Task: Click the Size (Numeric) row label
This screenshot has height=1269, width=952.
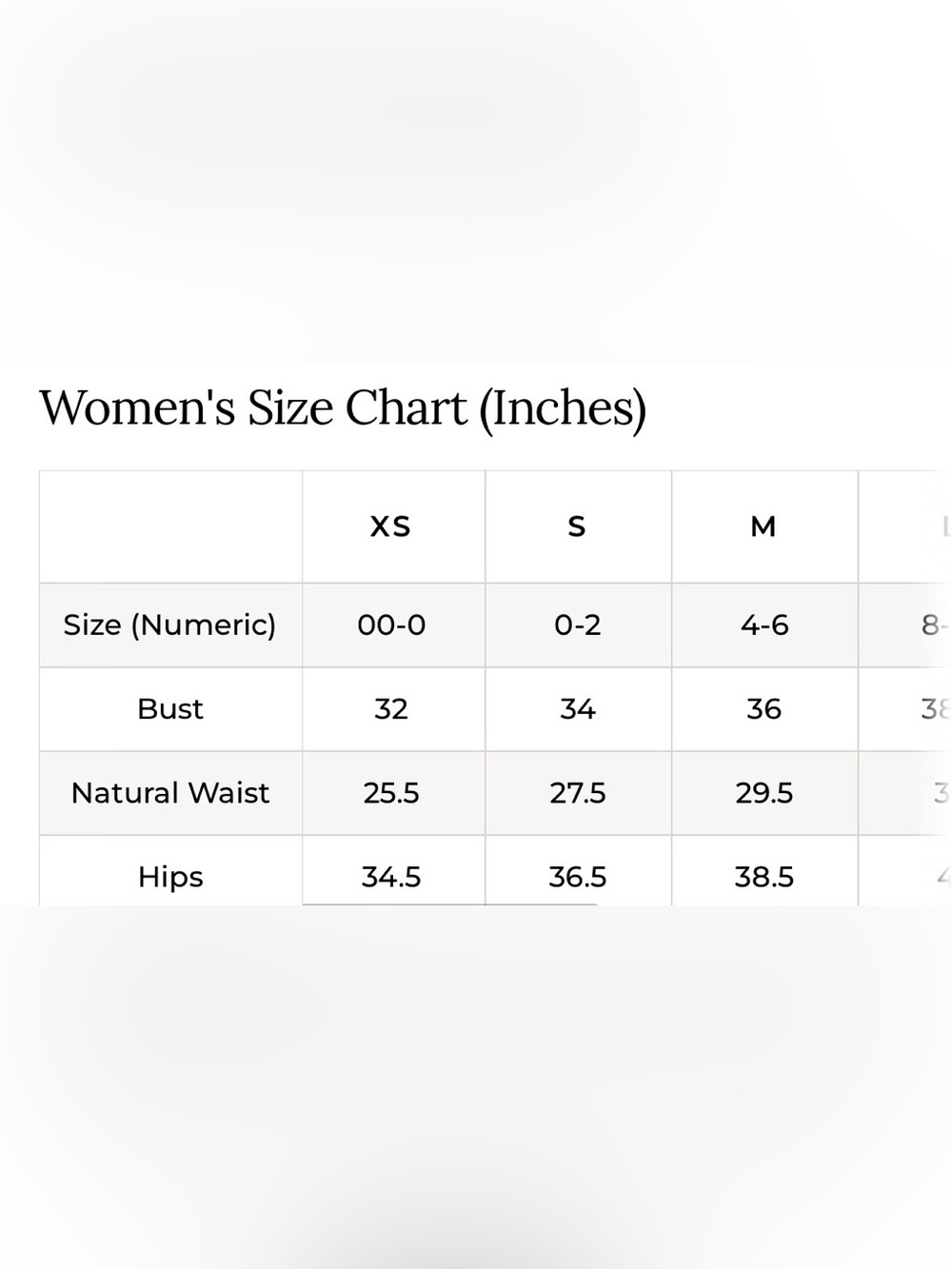Action: click(169, 625)
